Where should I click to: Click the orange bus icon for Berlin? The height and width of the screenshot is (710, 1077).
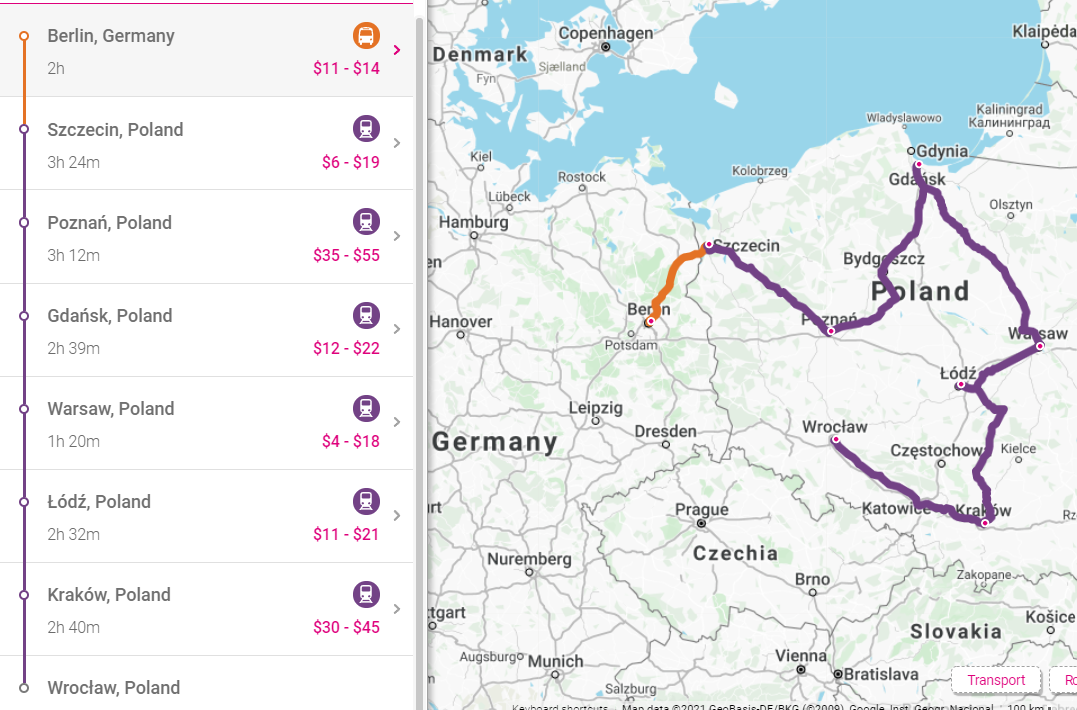coord(366,36)
